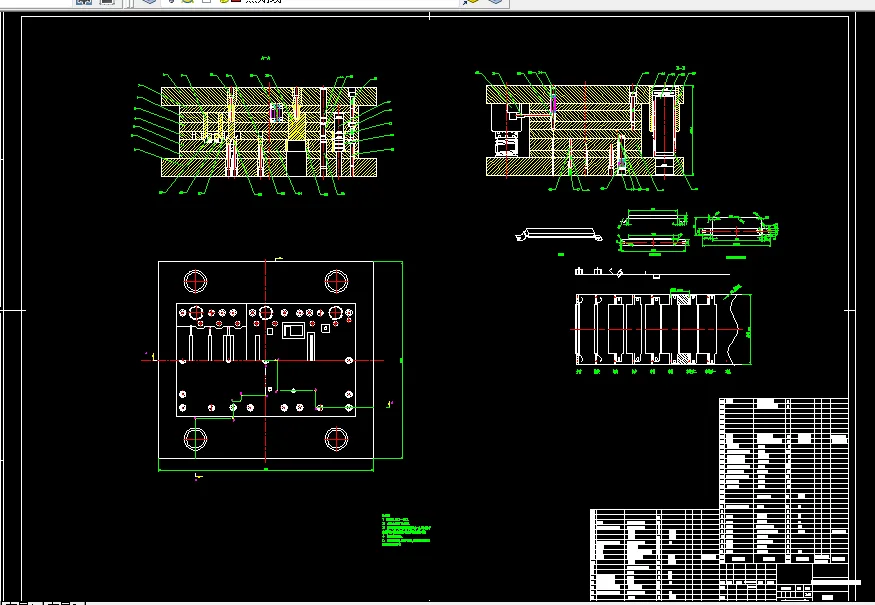This screenshot has width=875, height=605.
Task: Select the section label above the left section view
Action: (266, 57)
